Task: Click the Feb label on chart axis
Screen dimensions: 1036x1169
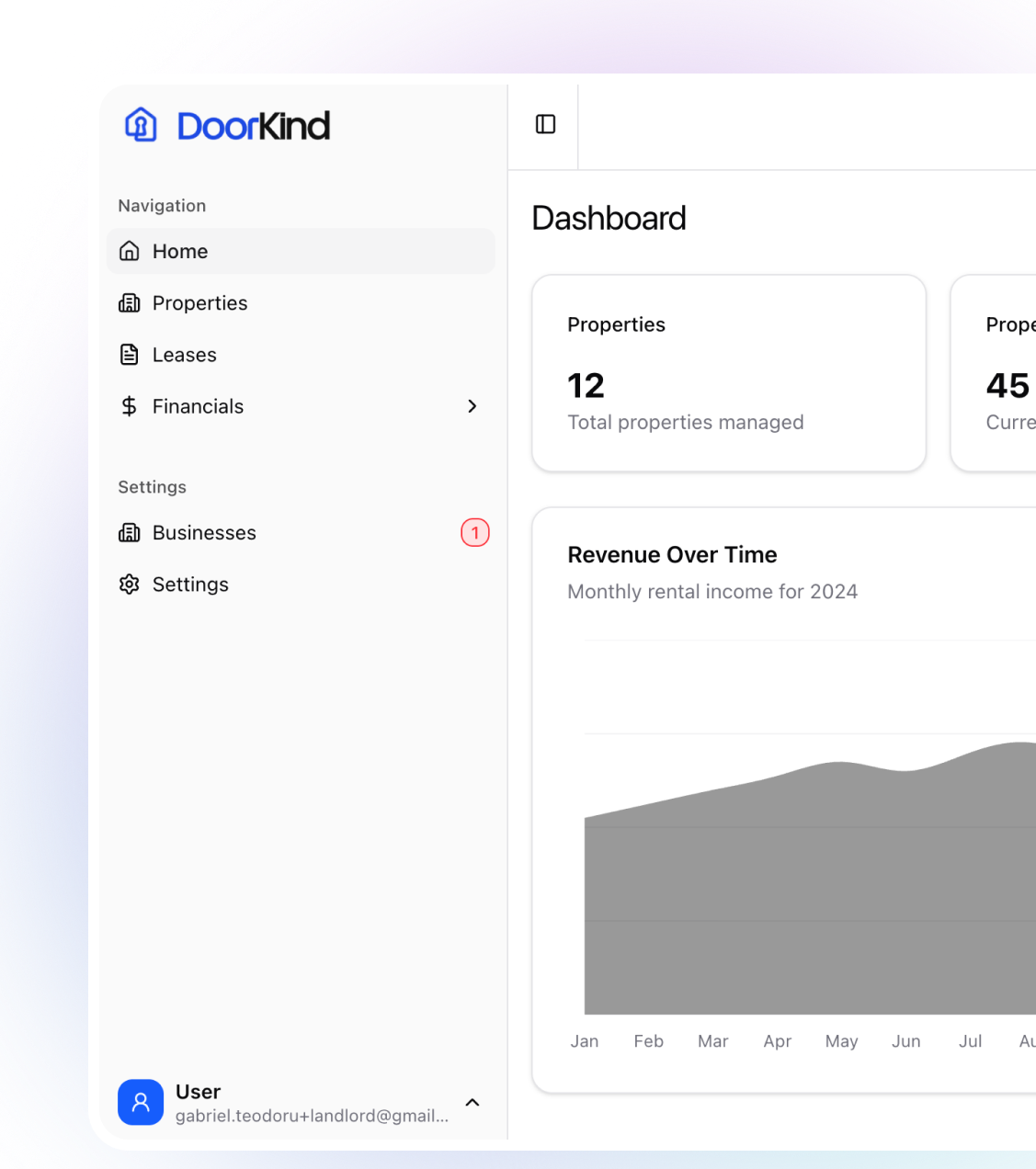Action: pos(648,1040)
